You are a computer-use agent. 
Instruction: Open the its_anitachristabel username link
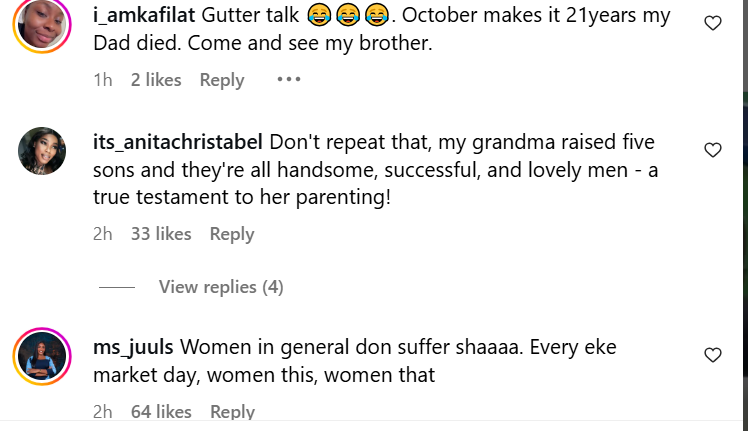[x=177, y=142]
